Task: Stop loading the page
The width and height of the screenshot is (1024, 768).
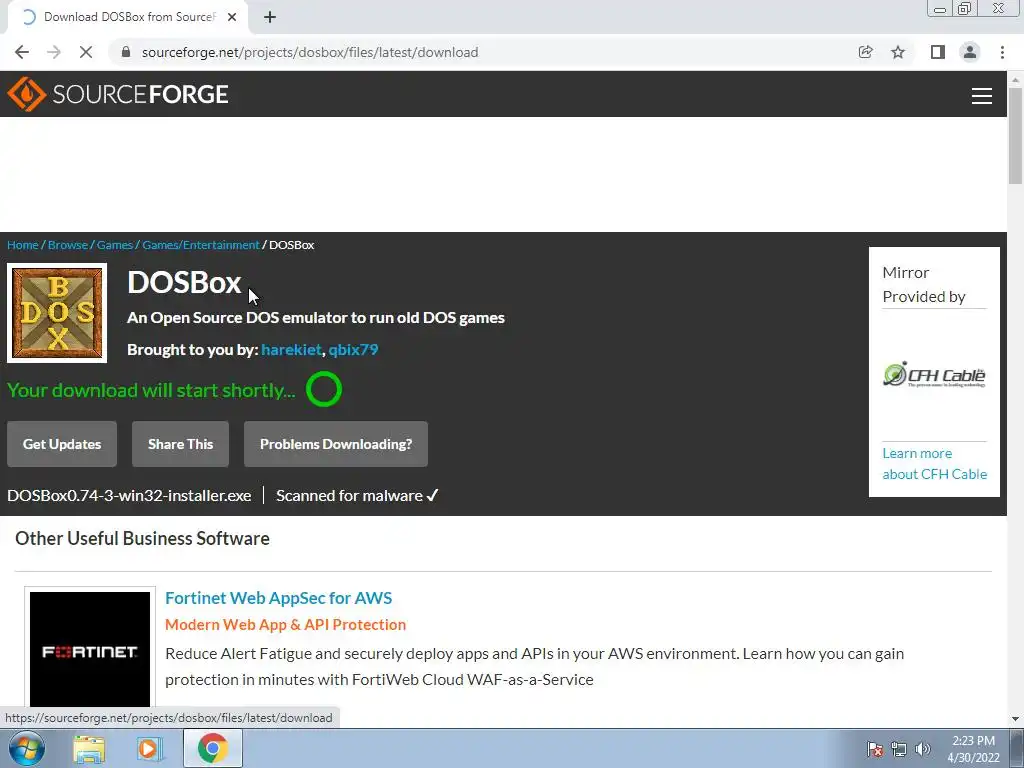Action: click(x=86, y=52)
